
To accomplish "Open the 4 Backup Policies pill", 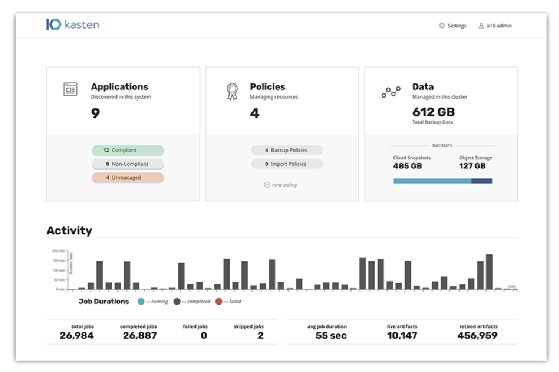I will point(287,150).
